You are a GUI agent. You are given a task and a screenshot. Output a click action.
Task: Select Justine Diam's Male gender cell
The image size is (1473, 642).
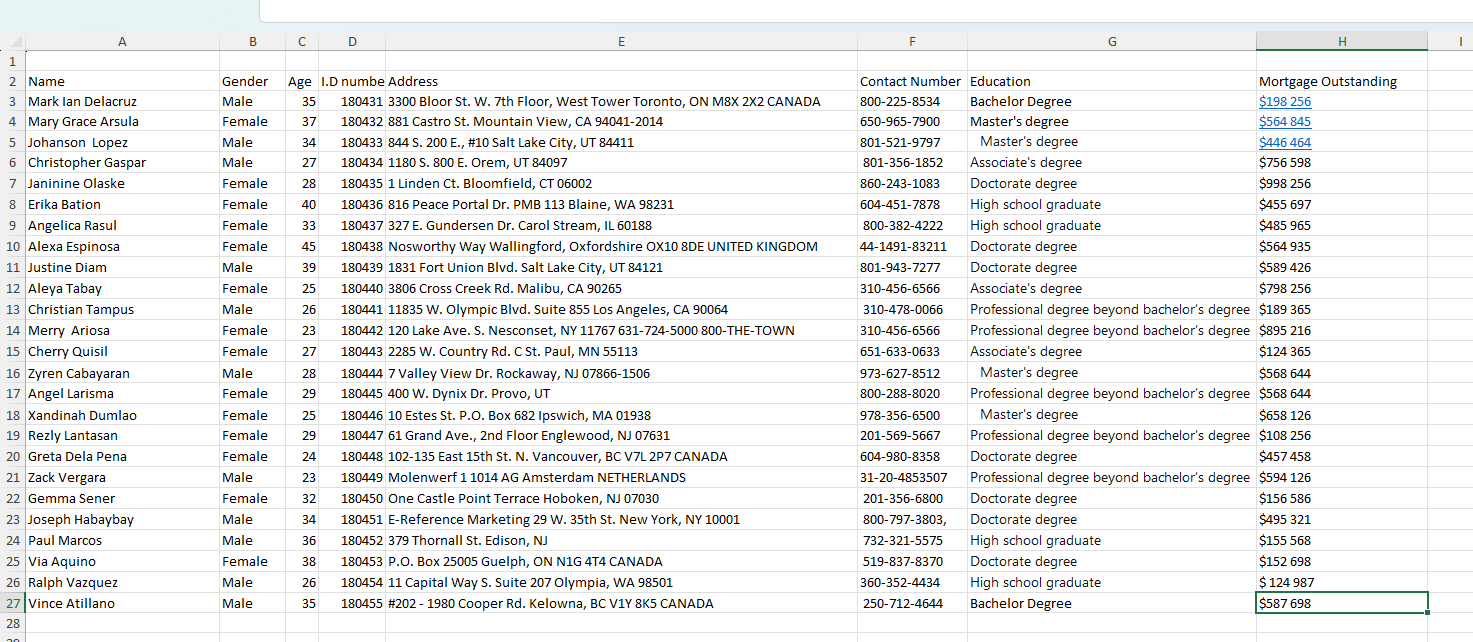coord(253,267)
